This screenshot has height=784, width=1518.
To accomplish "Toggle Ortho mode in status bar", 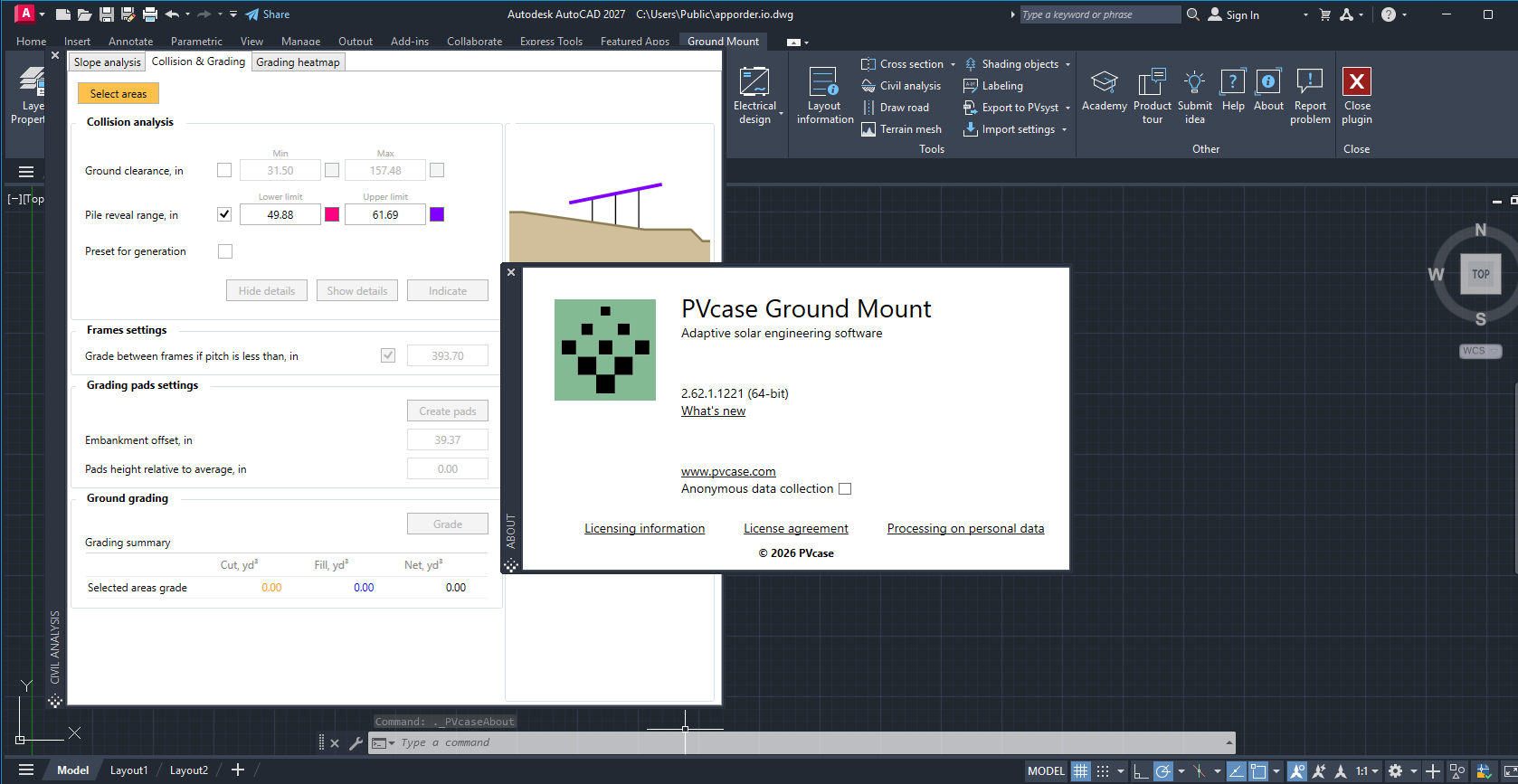I will (x=1141, y=771).
